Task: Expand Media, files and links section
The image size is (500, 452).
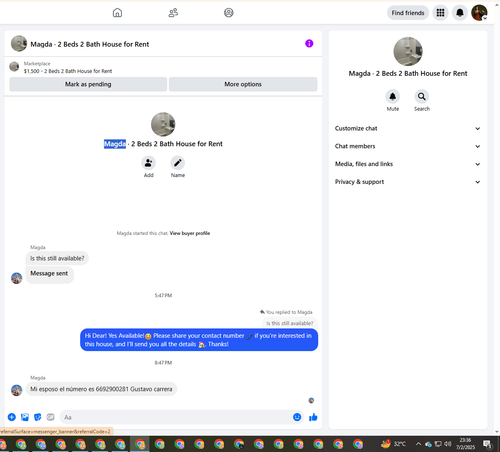Action: pyautogui.click(x=408, y=164)
